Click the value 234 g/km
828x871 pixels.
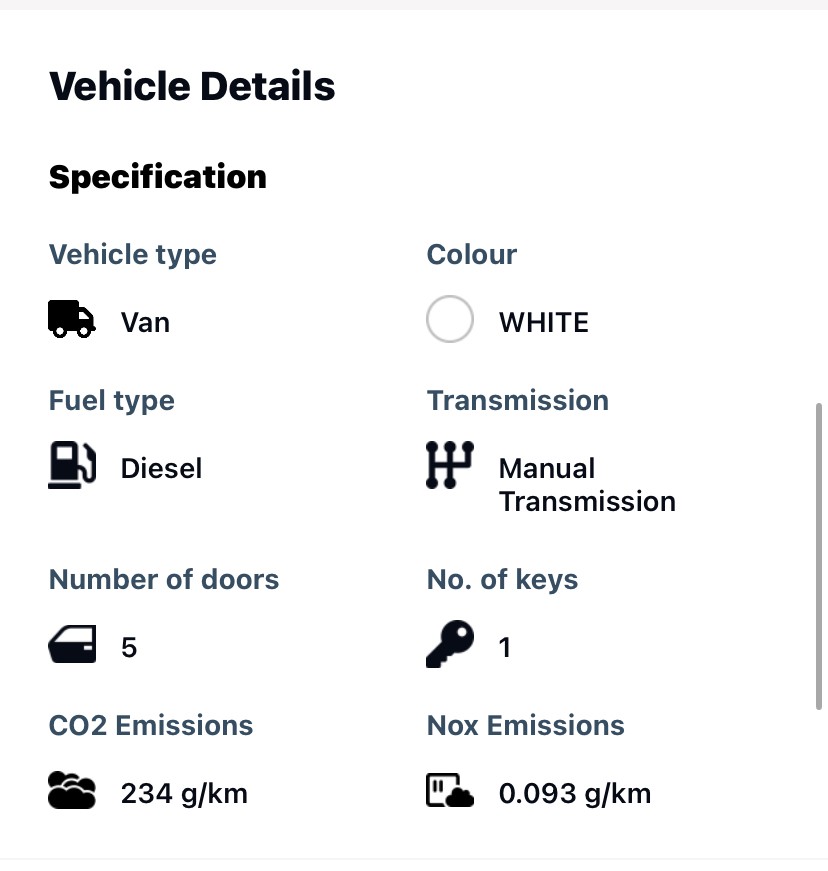(x=184, y=792)
